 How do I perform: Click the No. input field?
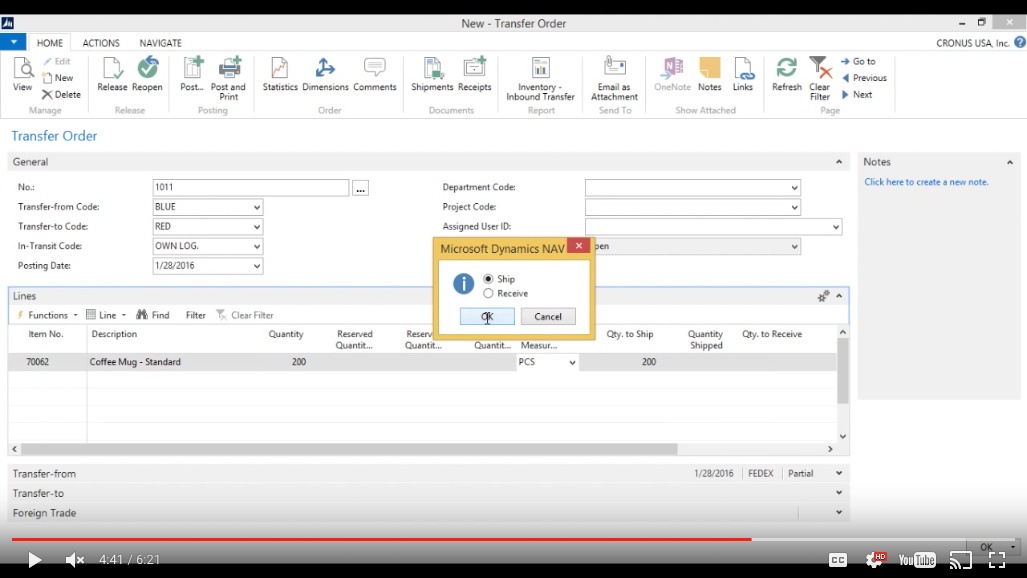251,187
